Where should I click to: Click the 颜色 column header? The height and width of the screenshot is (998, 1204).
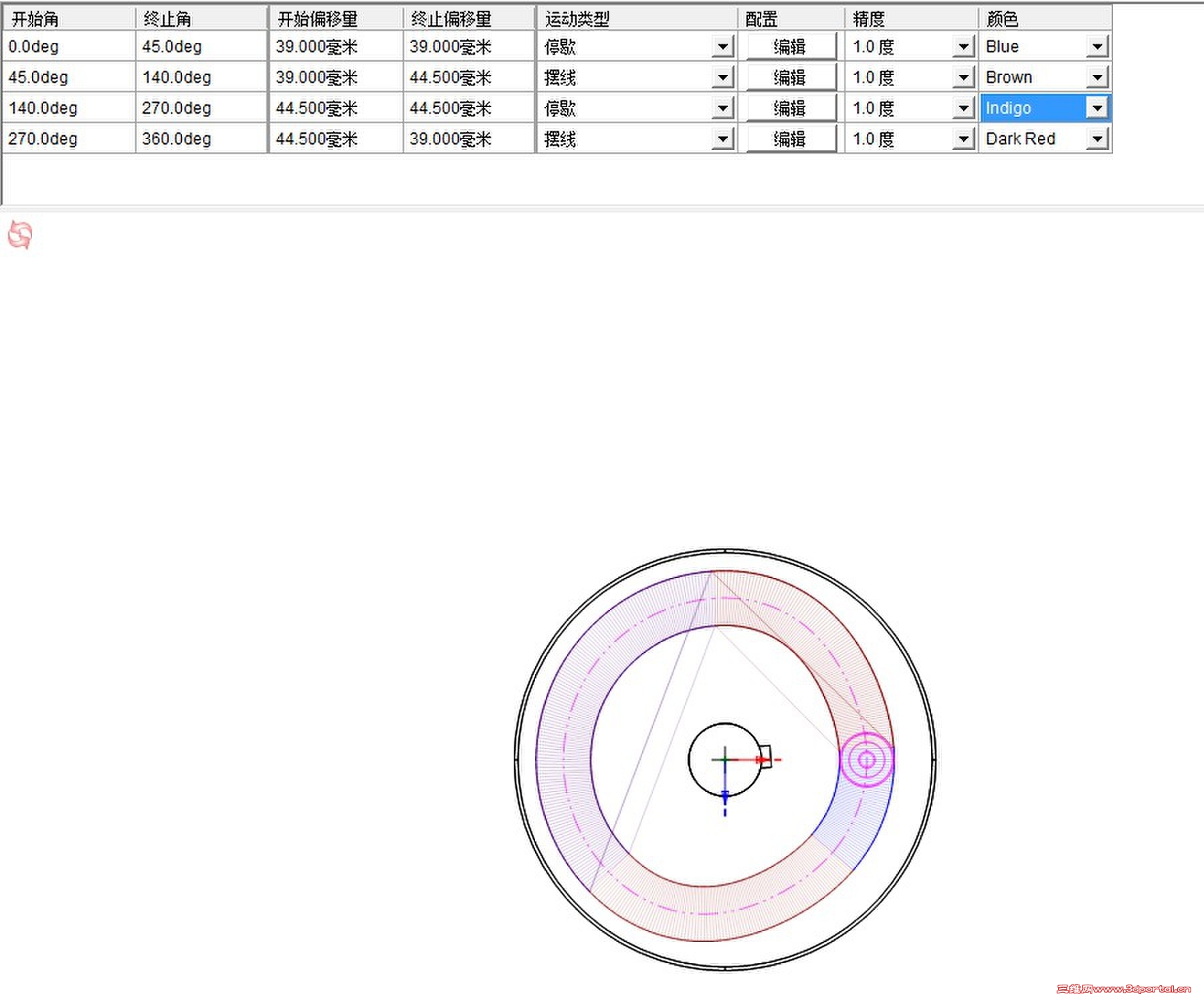(x=1045, y=19)
